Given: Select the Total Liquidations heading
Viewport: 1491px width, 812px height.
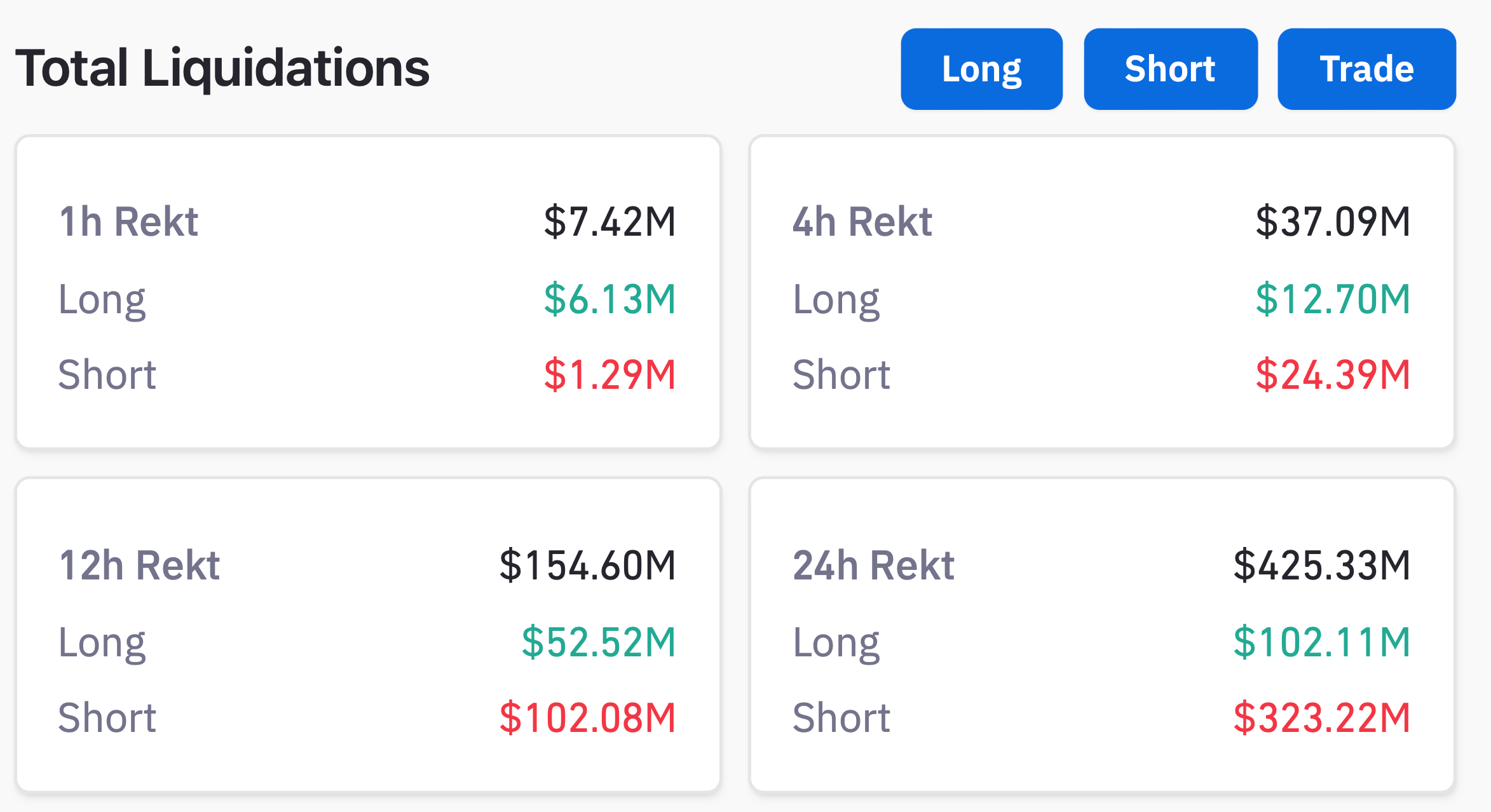Looking at the screenshot, I should 222,68.
